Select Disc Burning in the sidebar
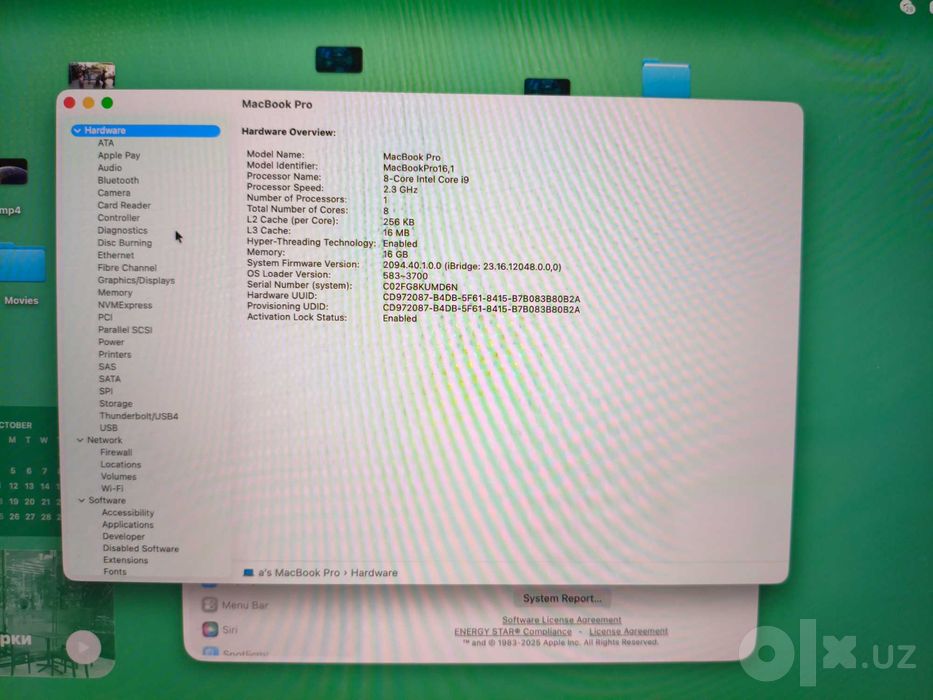 pyautogui.click(x=124, y=243)
